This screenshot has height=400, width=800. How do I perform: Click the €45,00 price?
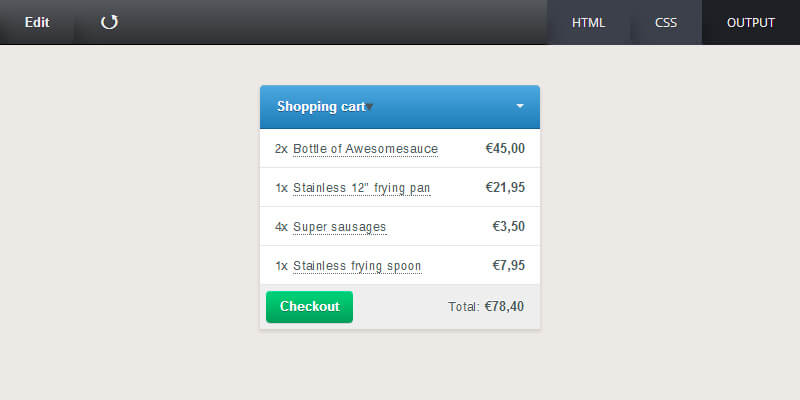tap(505, 149)
